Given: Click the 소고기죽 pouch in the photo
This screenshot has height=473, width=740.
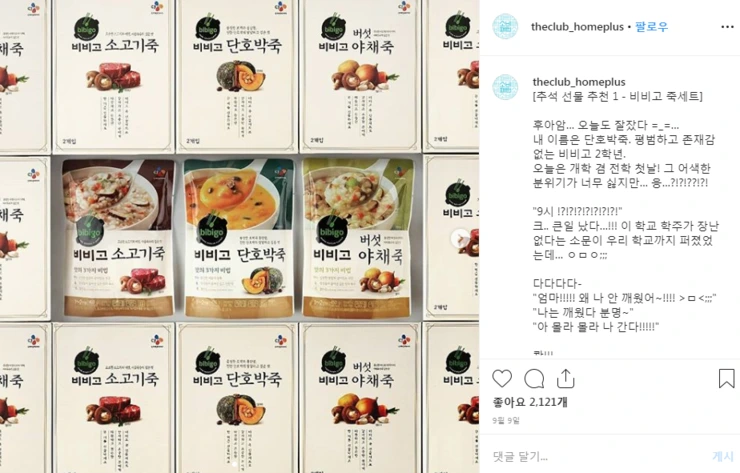Looking at the screenshot, I should click(119, 238).
